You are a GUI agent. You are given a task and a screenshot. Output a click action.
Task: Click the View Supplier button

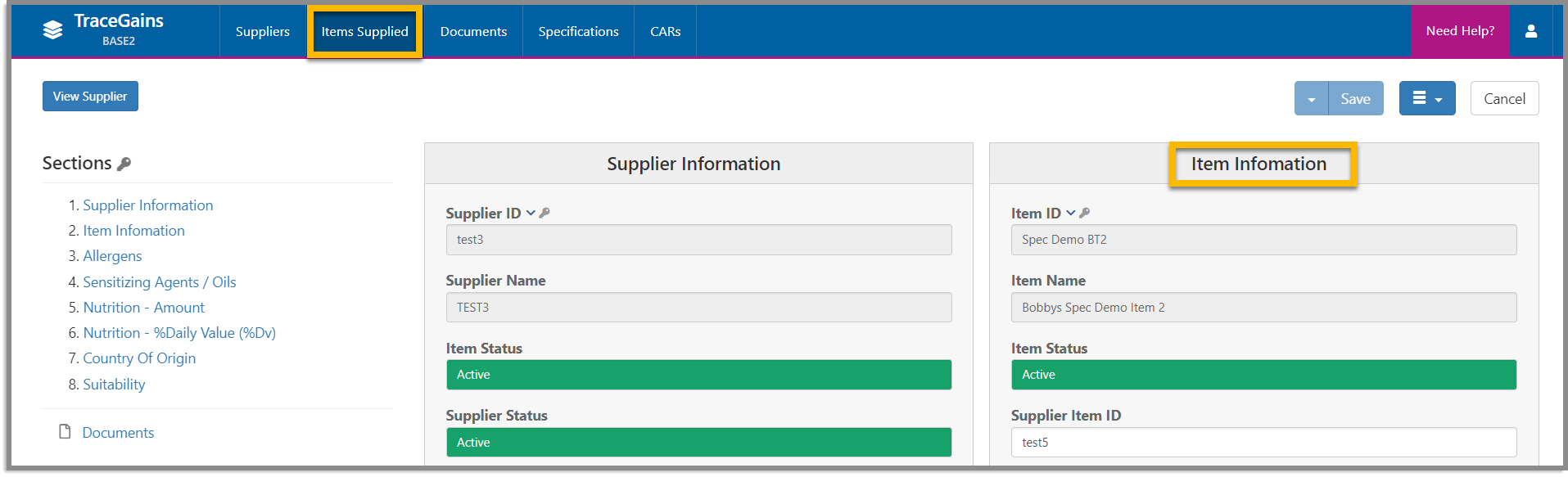point(90,96)
